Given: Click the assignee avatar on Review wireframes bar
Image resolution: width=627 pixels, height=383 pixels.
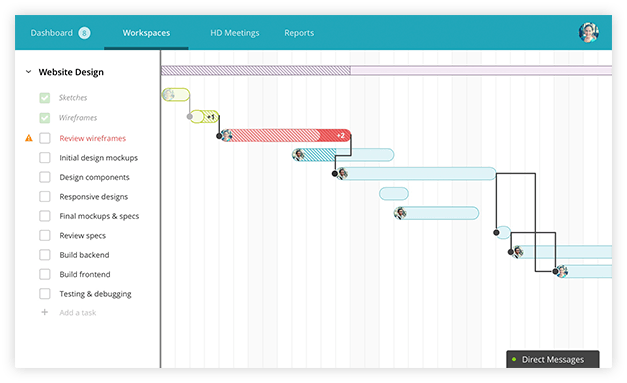Looking at the screenshot, I should pyautogui.click(x=226, y=136).
